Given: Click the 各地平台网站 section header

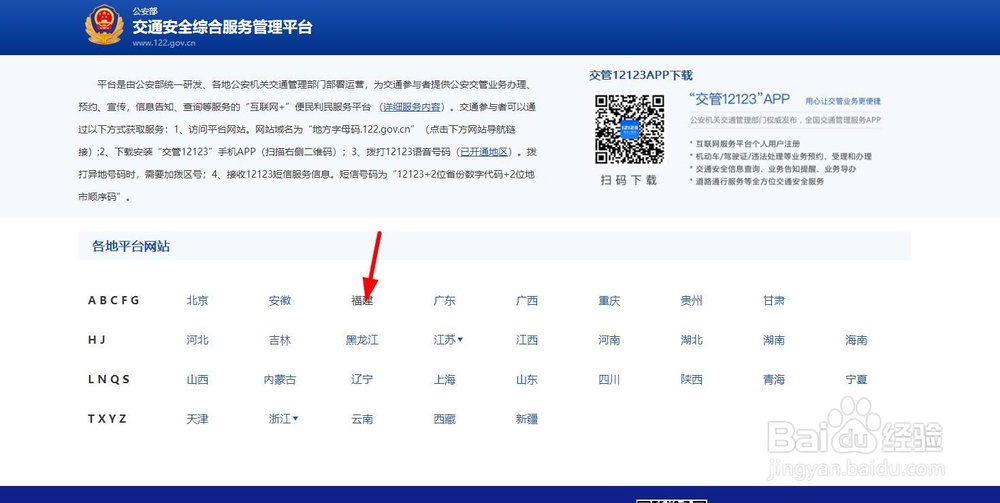Looking at the screenshot, I should click(131, 246).
